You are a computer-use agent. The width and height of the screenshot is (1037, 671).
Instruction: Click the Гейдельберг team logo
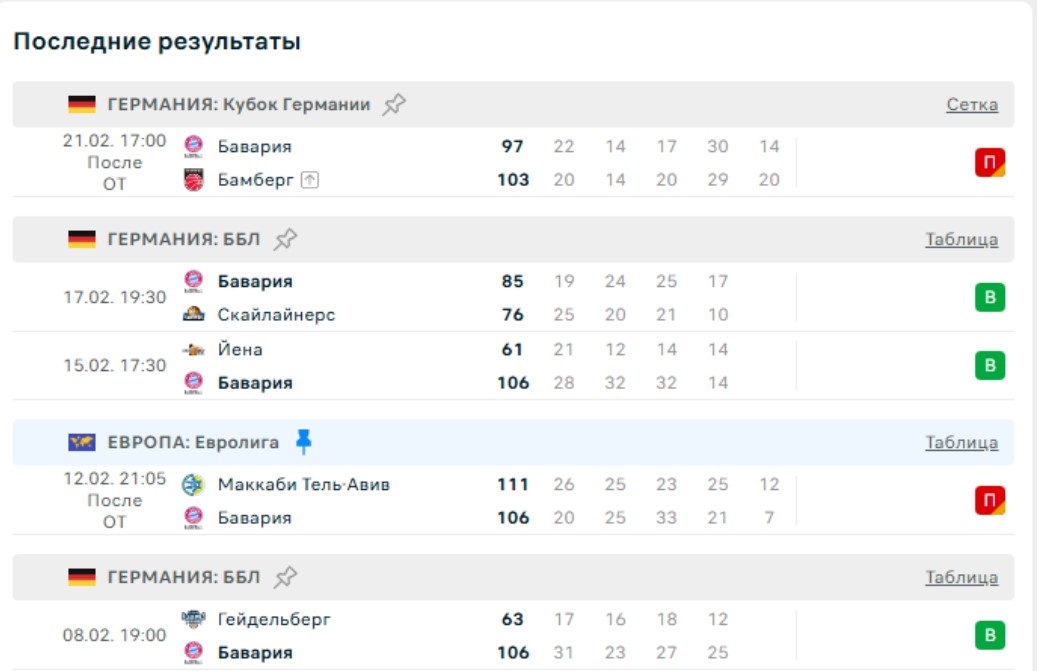(x=194, y=620)
